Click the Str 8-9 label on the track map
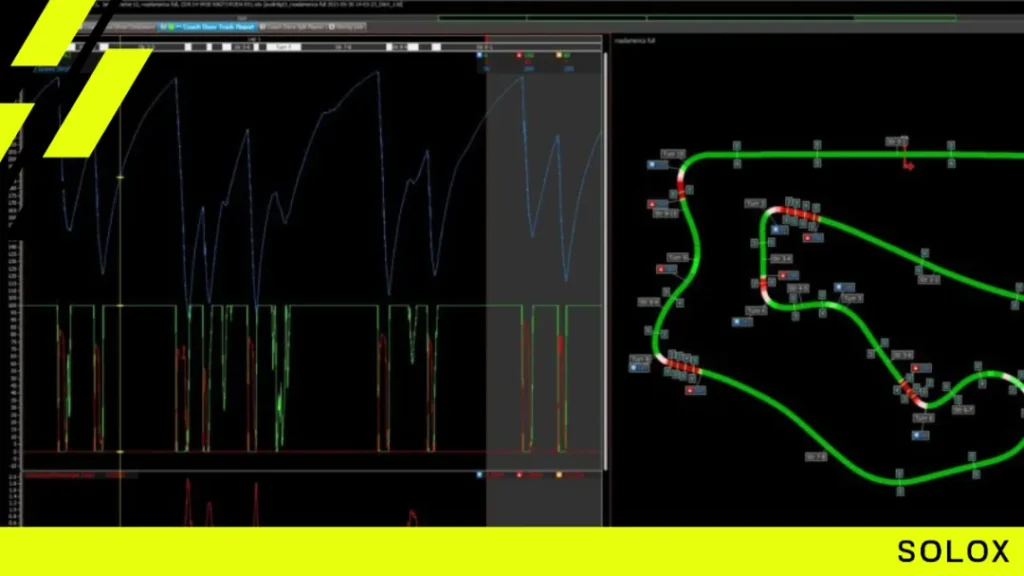Screen dimensions: 1024x576 coord(648,302)
